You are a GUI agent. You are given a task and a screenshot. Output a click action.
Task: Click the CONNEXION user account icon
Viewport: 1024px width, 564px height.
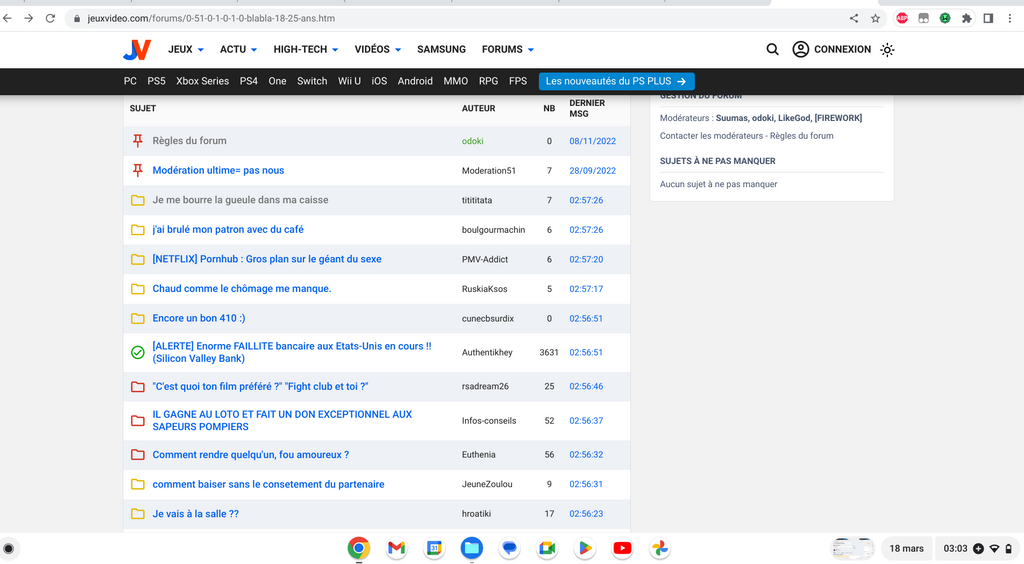[801, 49]
